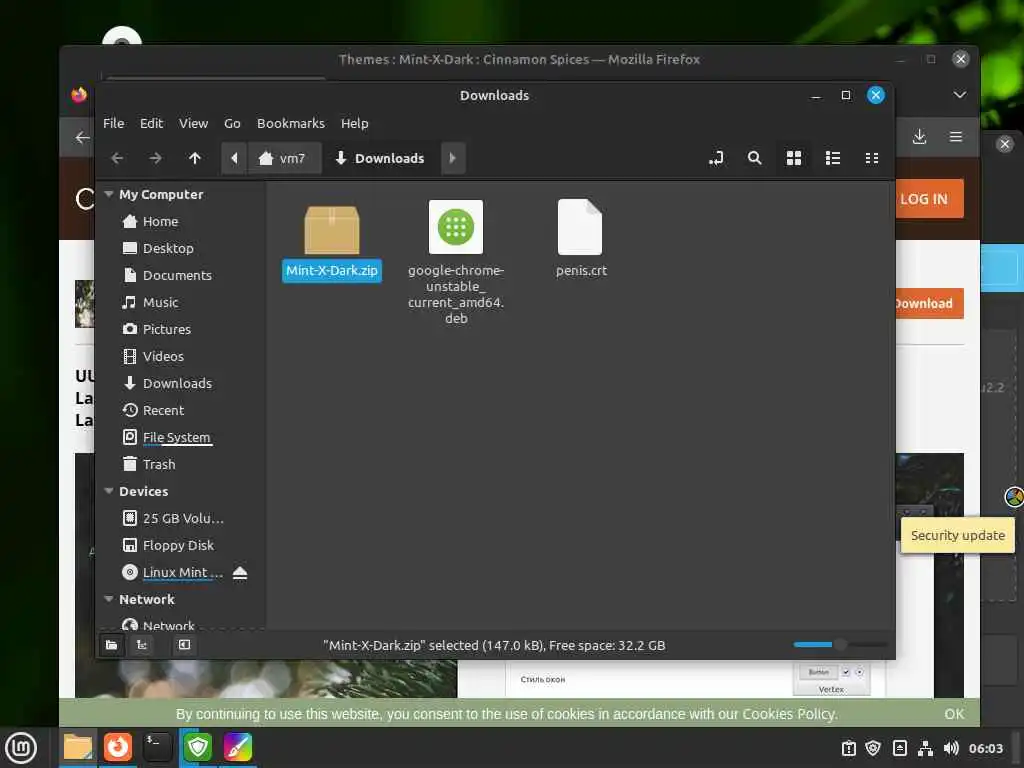Open the View menu

click(194, 123)
